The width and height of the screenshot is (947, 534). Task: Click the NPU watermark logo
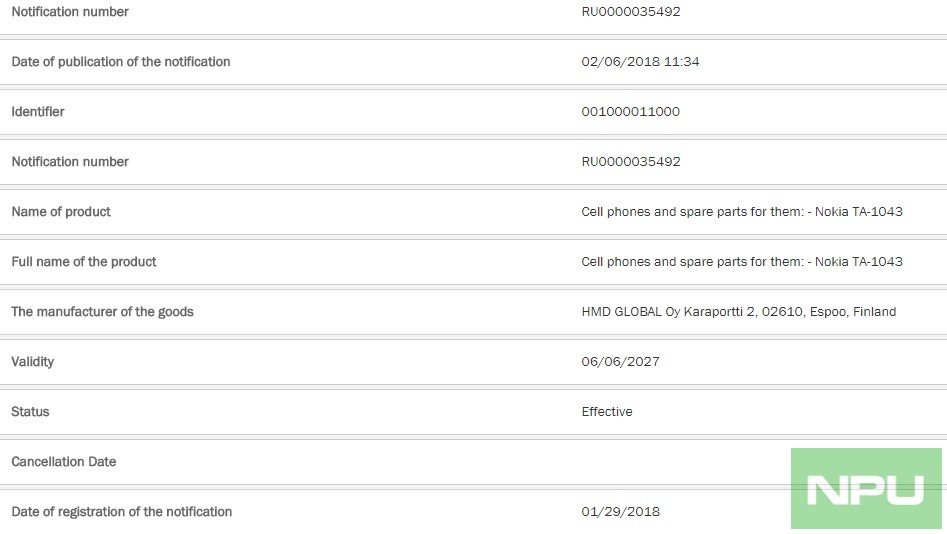point(866,489)
